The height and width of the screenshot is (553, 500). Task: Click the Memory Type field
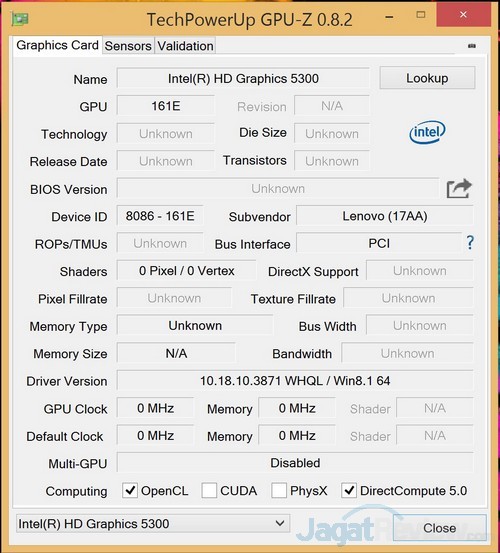195,326
